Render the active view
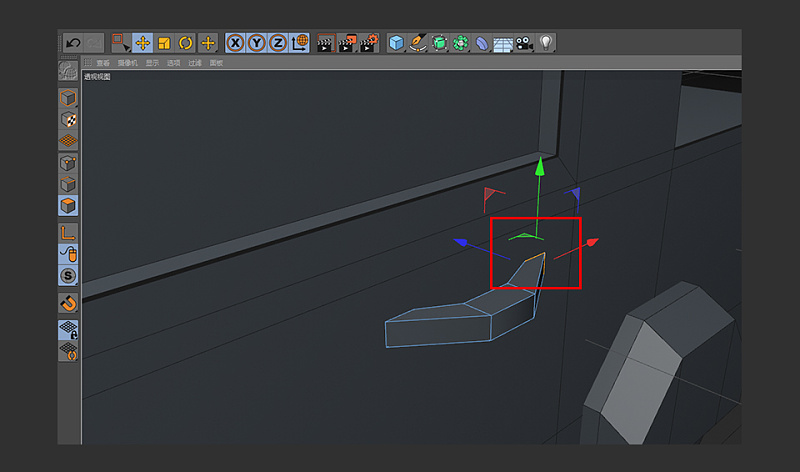Viewport: 800px width, 472px height. click(326, 43)
